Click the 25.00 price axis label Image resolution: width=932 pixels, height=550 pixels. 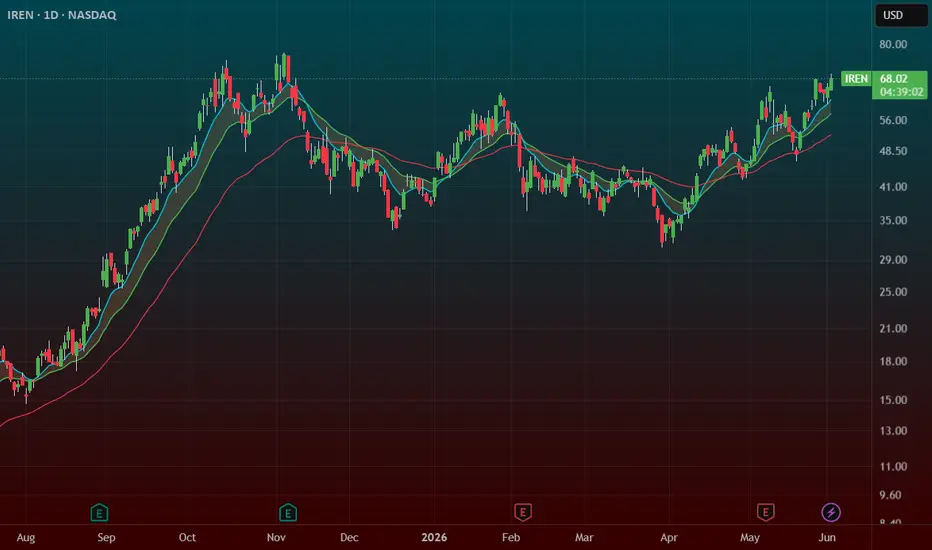(893, 291)
